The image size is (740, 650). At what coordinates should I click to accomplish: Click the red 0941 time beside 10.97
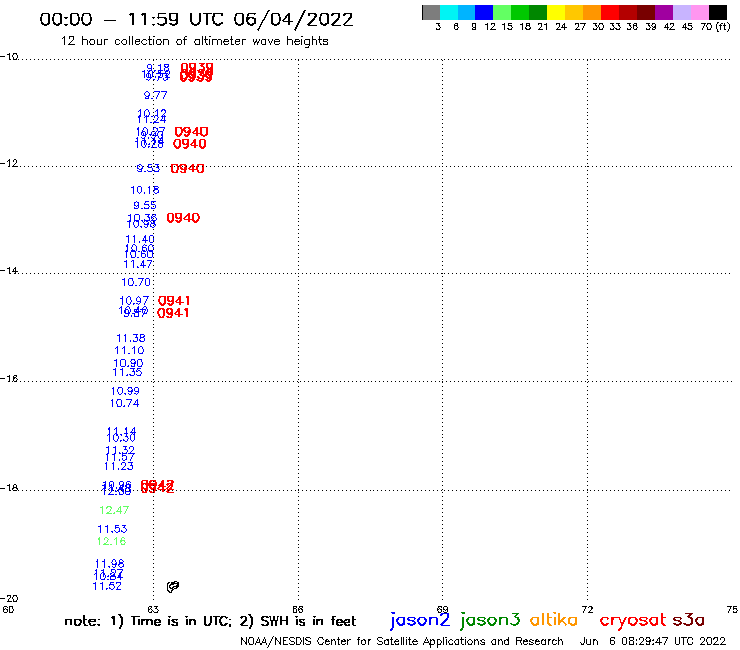tap(174, 301)
